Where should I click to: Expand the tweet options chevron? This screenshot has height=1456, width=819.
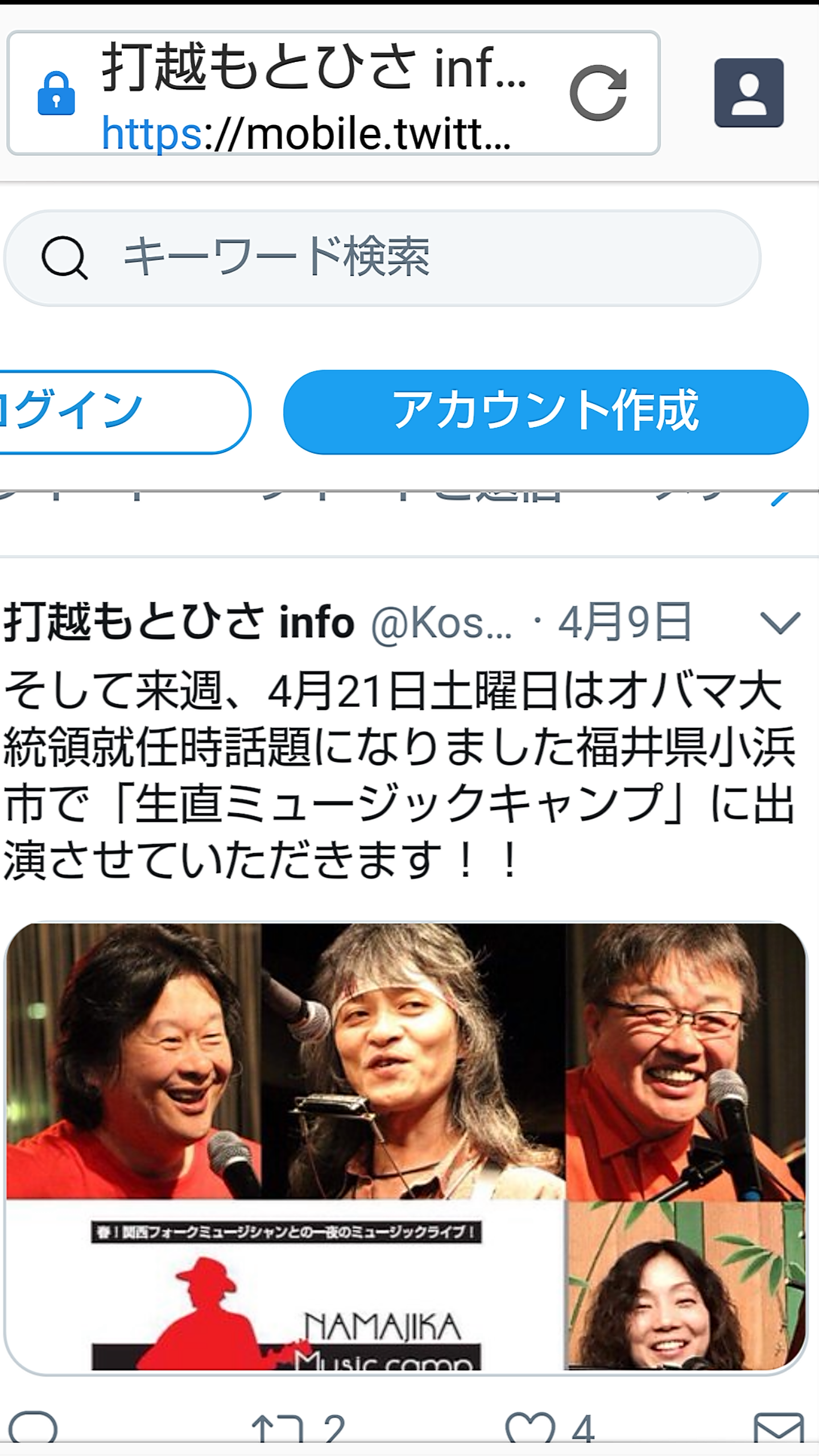(780, 623)
